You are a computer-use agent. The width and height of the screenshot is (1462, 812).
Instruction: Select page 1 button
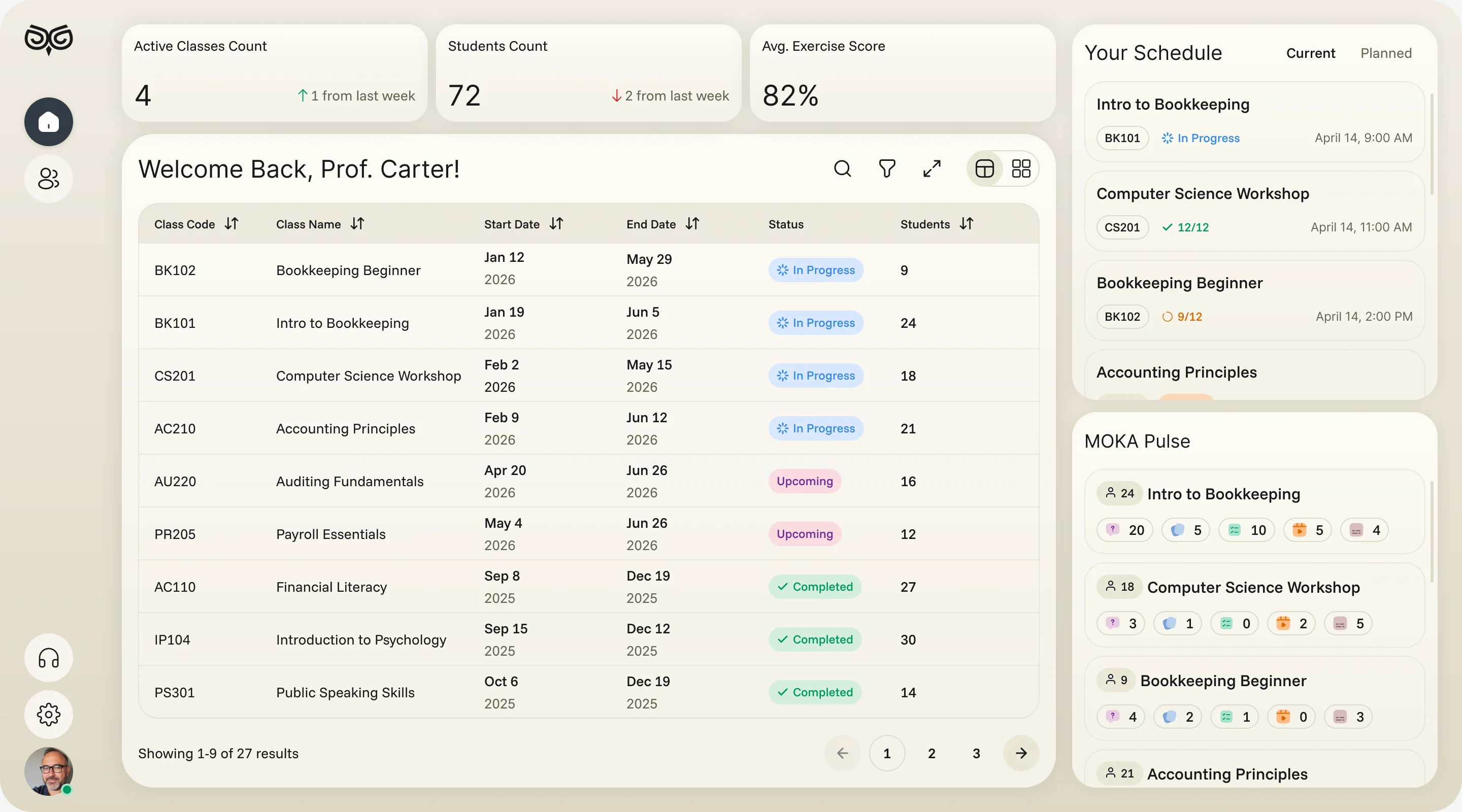tap(887, 753)
